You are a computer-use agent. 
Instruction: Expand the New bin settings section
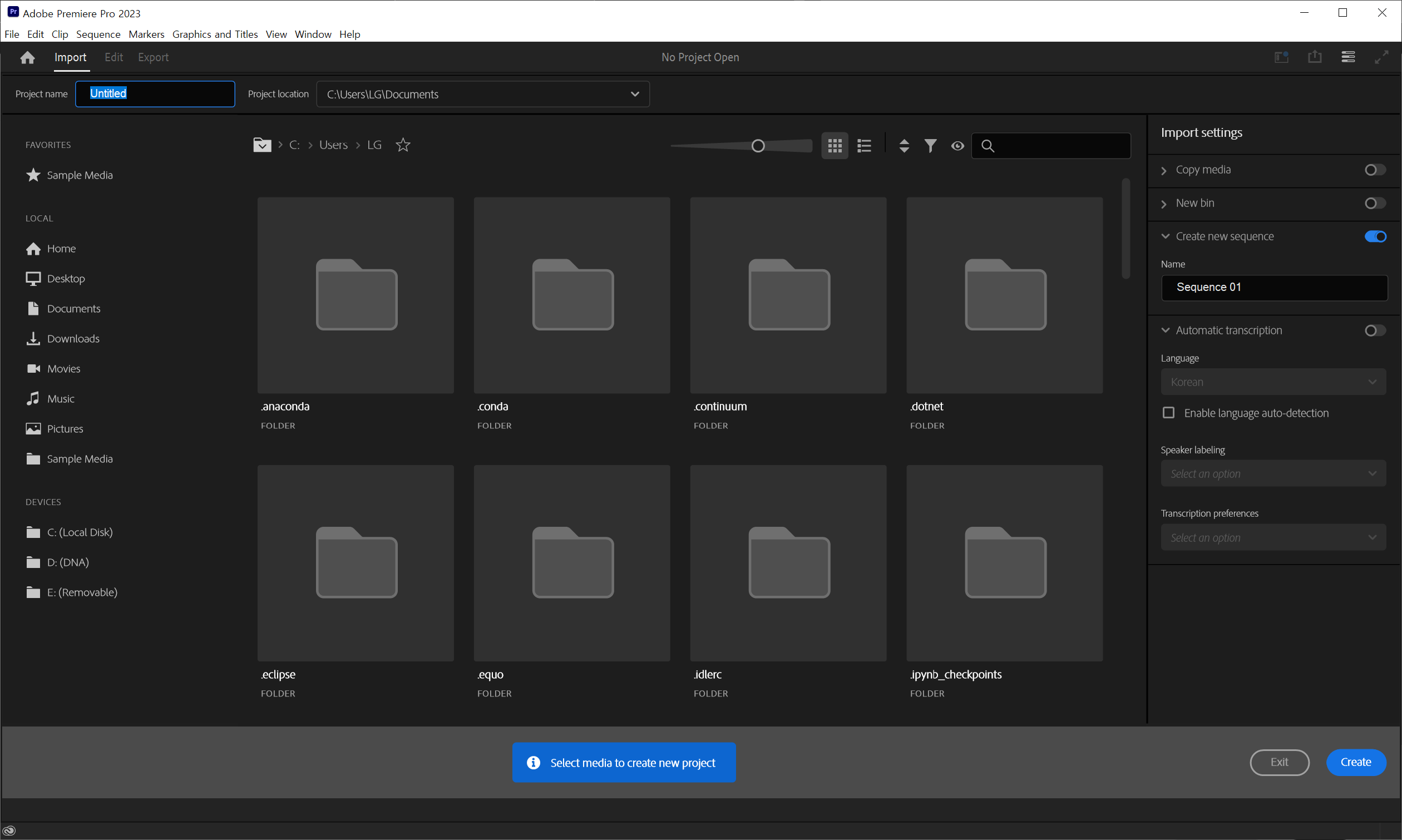1164,204
